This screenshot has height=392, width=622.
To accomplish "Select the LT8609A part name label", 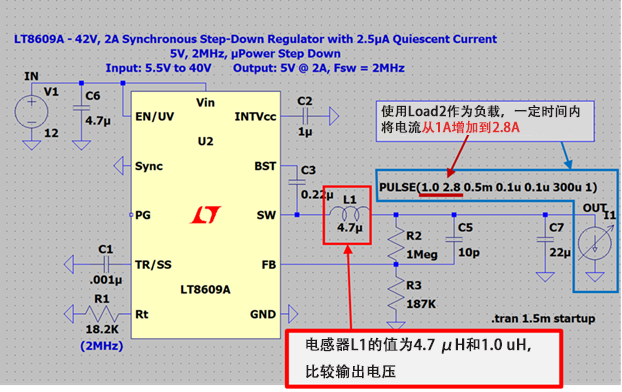I will pyautogui.click(x=205, y=290).
